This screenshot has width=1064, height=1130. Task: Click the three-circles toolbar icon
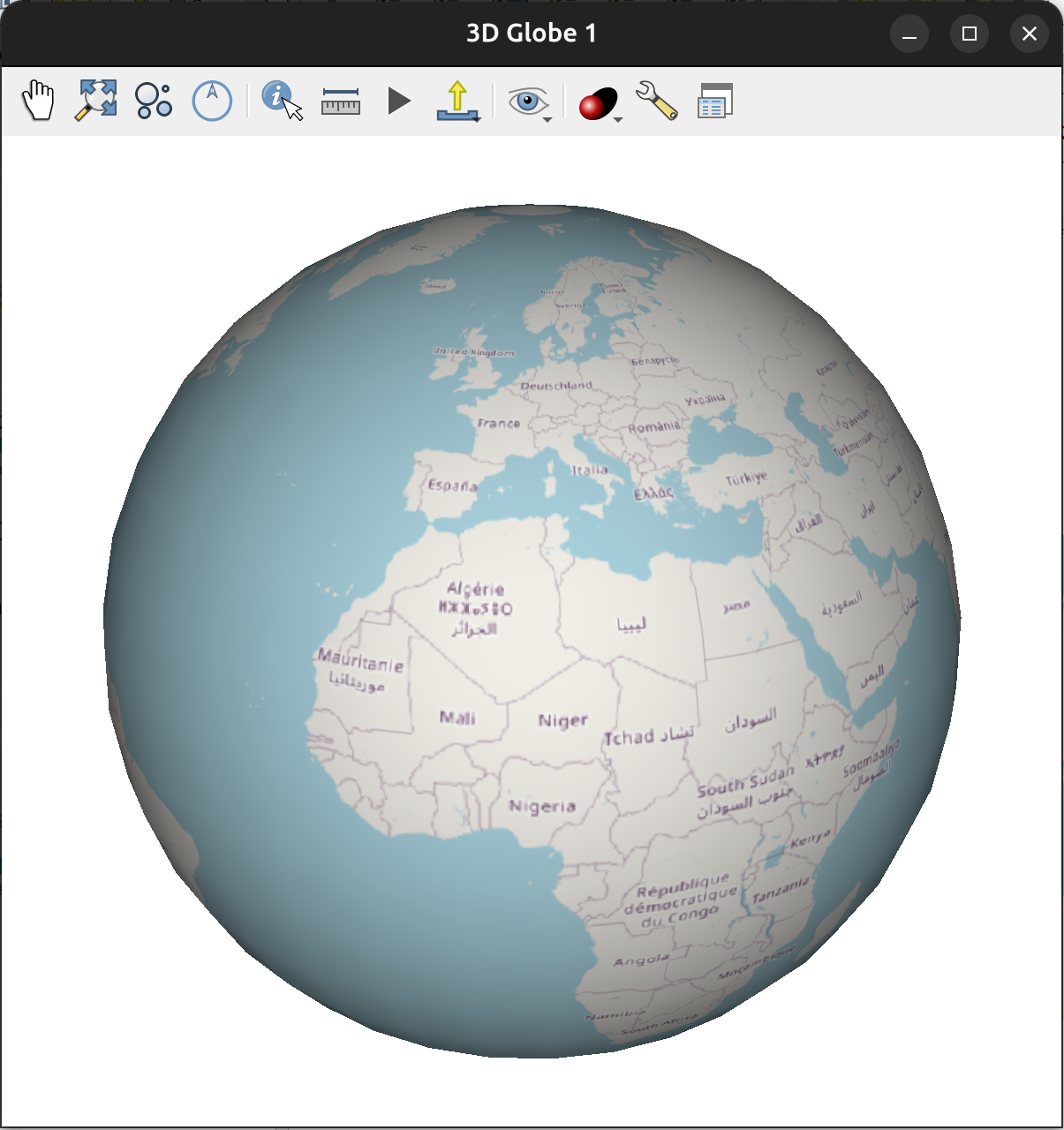[154, 101]
